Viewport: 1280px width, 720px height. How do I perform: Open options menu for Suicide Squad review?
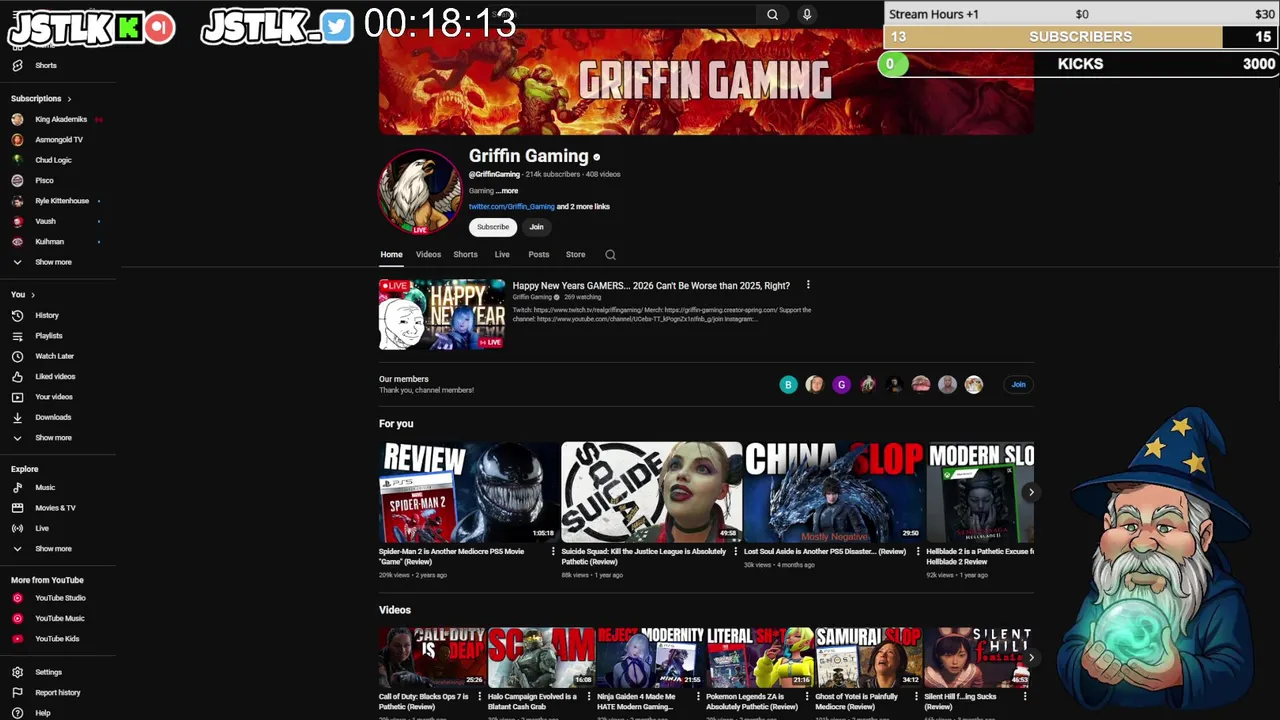[x=735, y=551]
